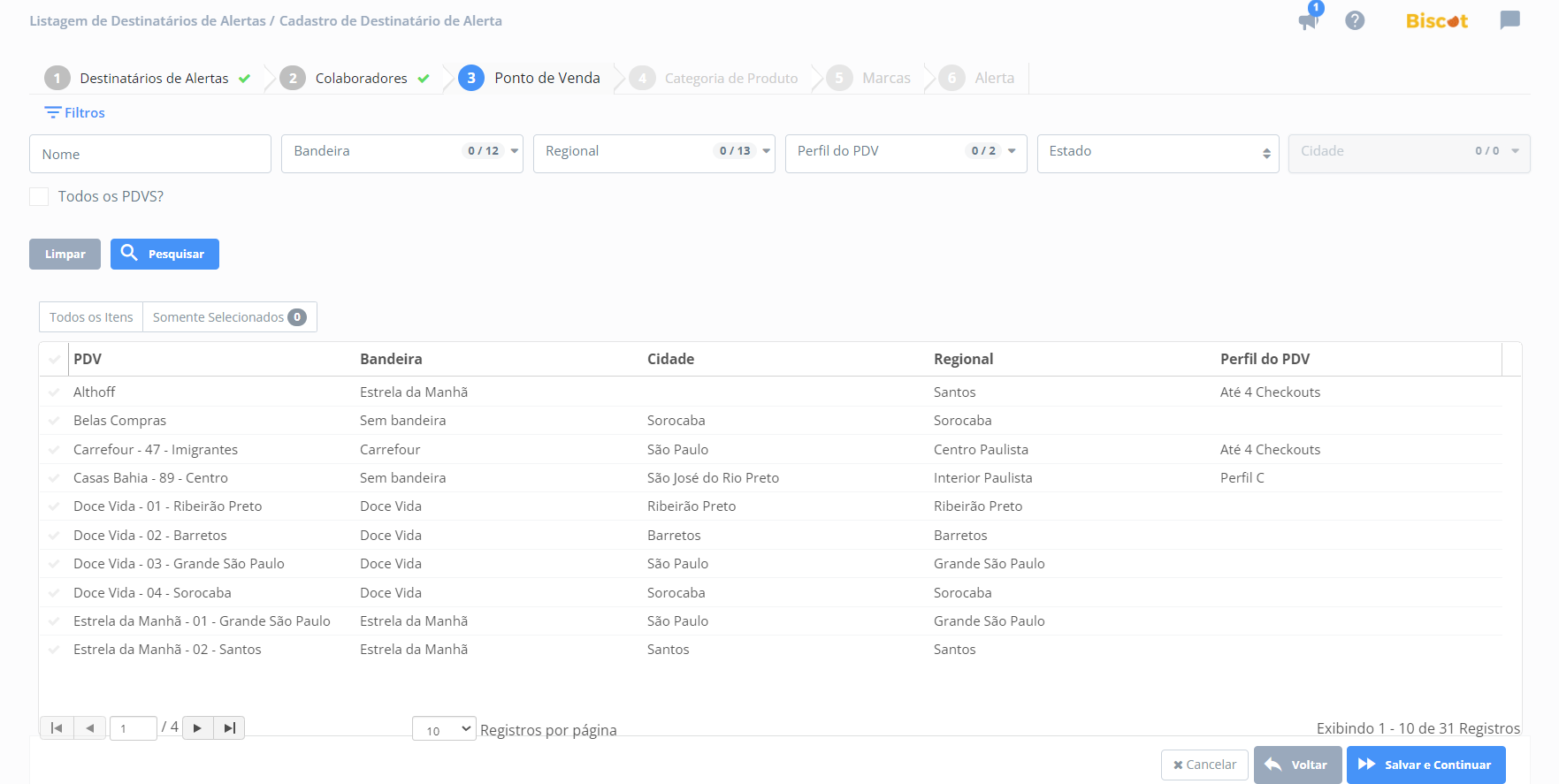
Task: Sort by Regional column header
Action: pos(963,359)
